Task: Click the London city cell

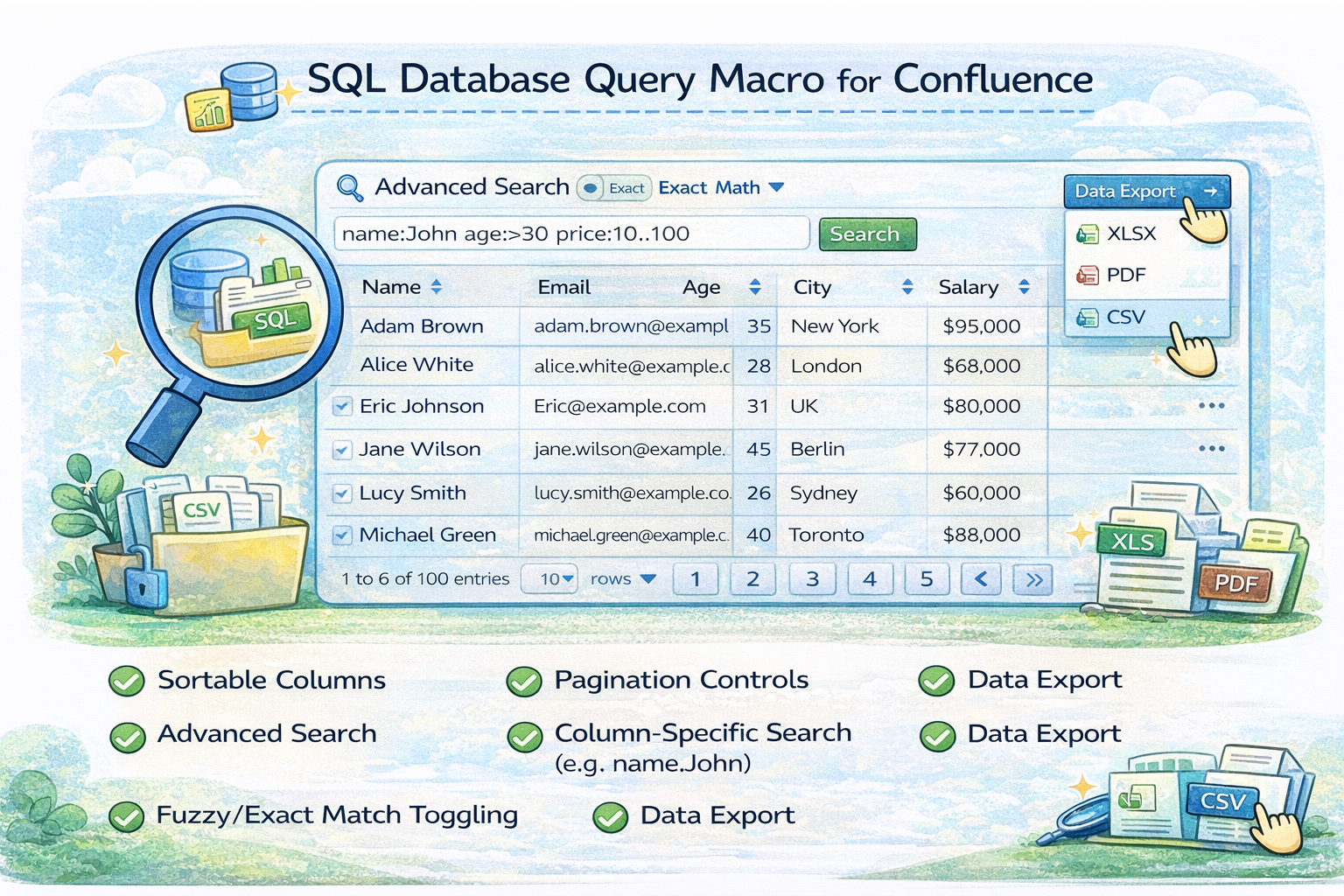Action: [x=826, y=366]
